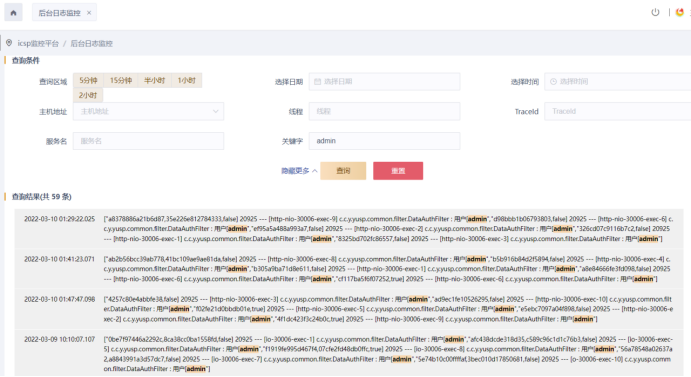The height and width of the screenshot is (377, 691).
Task: Select the 1小时 range option
Action: pyautogui.click(x=186, y=80)
